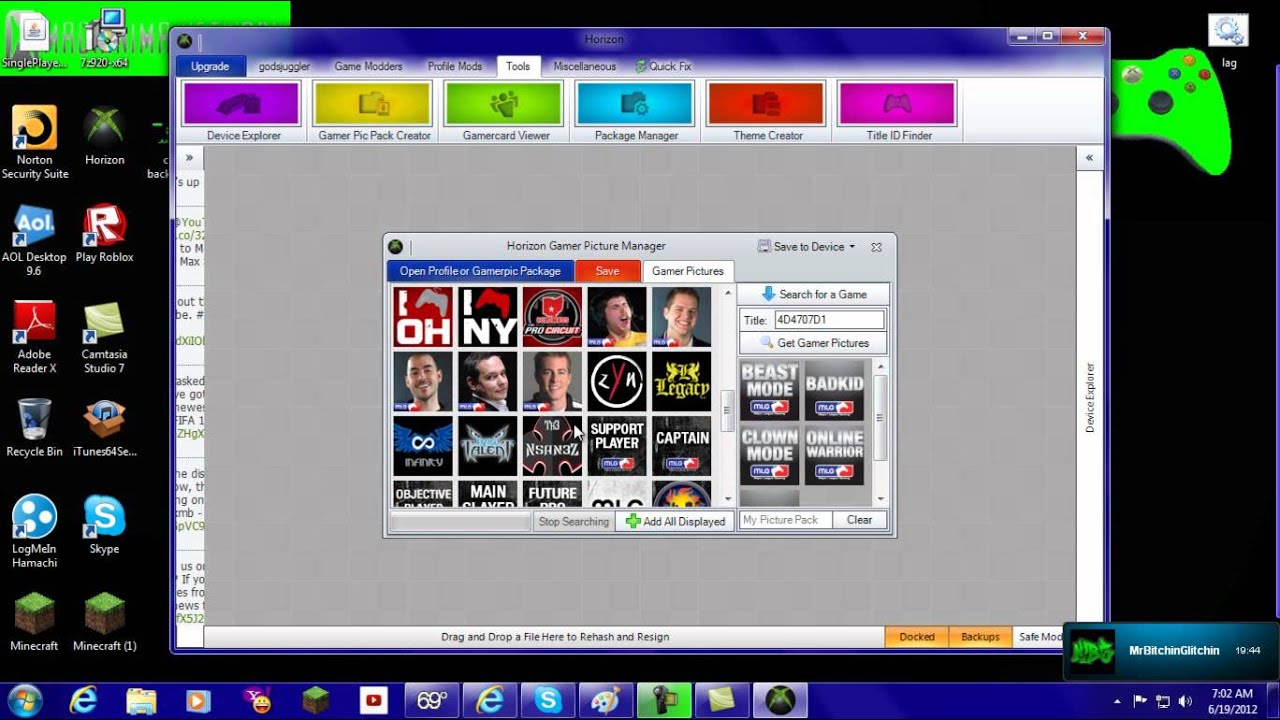This screenshot has height=720, width=1280.
Task: Expand left side panel chevron
Action: pos(189,157)
